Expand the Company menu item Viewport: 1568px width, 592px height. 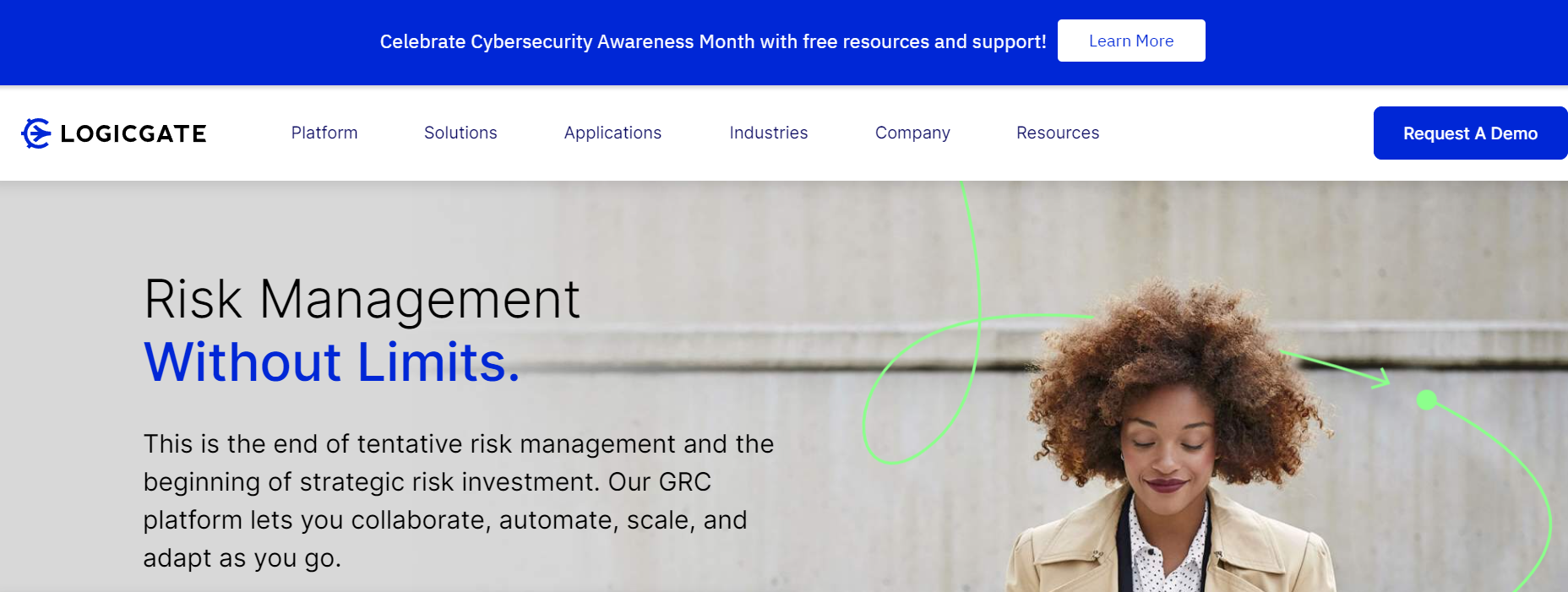912,133
